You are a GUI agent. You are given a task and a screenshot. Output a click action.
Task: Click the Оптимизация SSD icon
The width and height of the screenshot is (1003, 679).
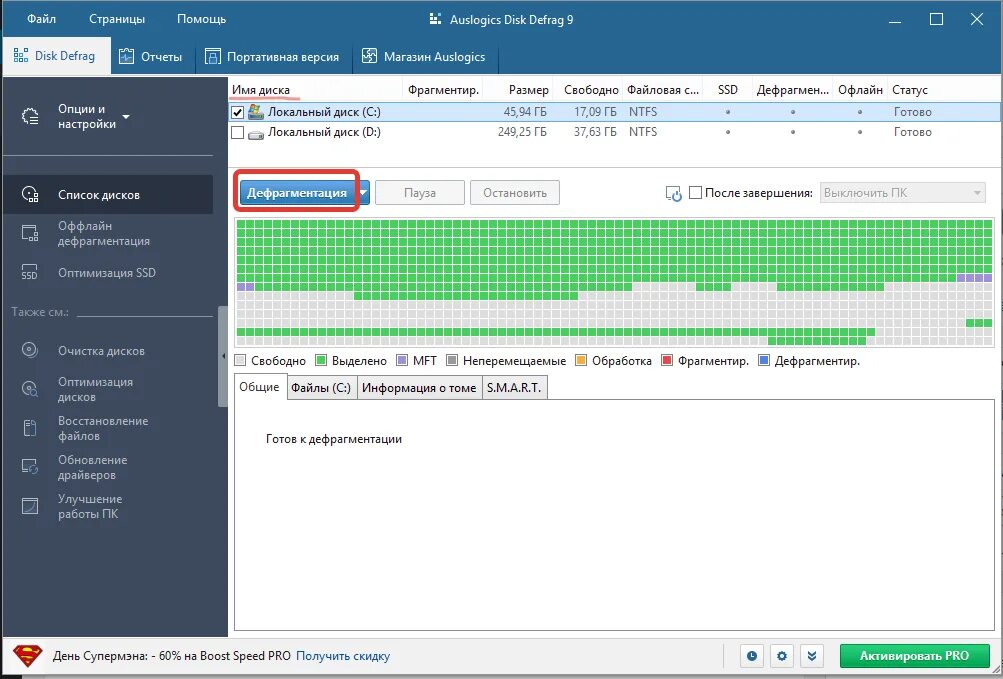29,272
